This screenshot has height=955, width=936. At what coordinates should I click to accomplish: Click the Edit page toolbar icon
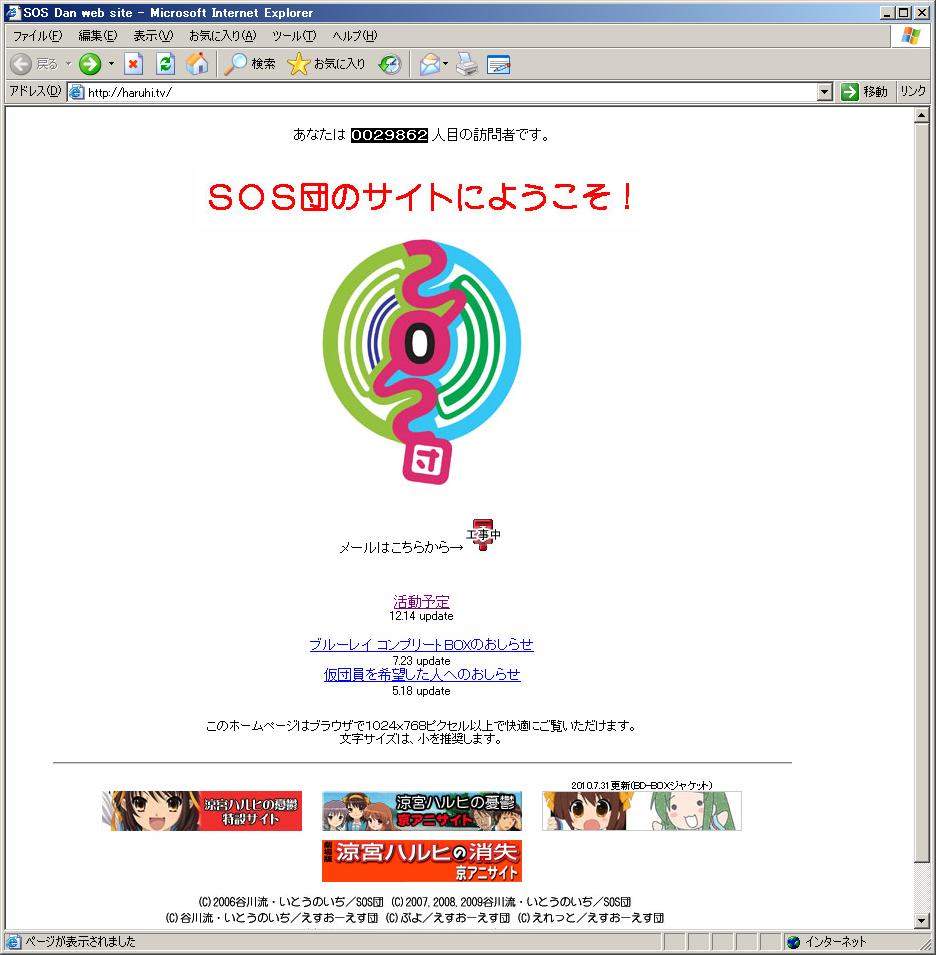click(x=499, y=64)
